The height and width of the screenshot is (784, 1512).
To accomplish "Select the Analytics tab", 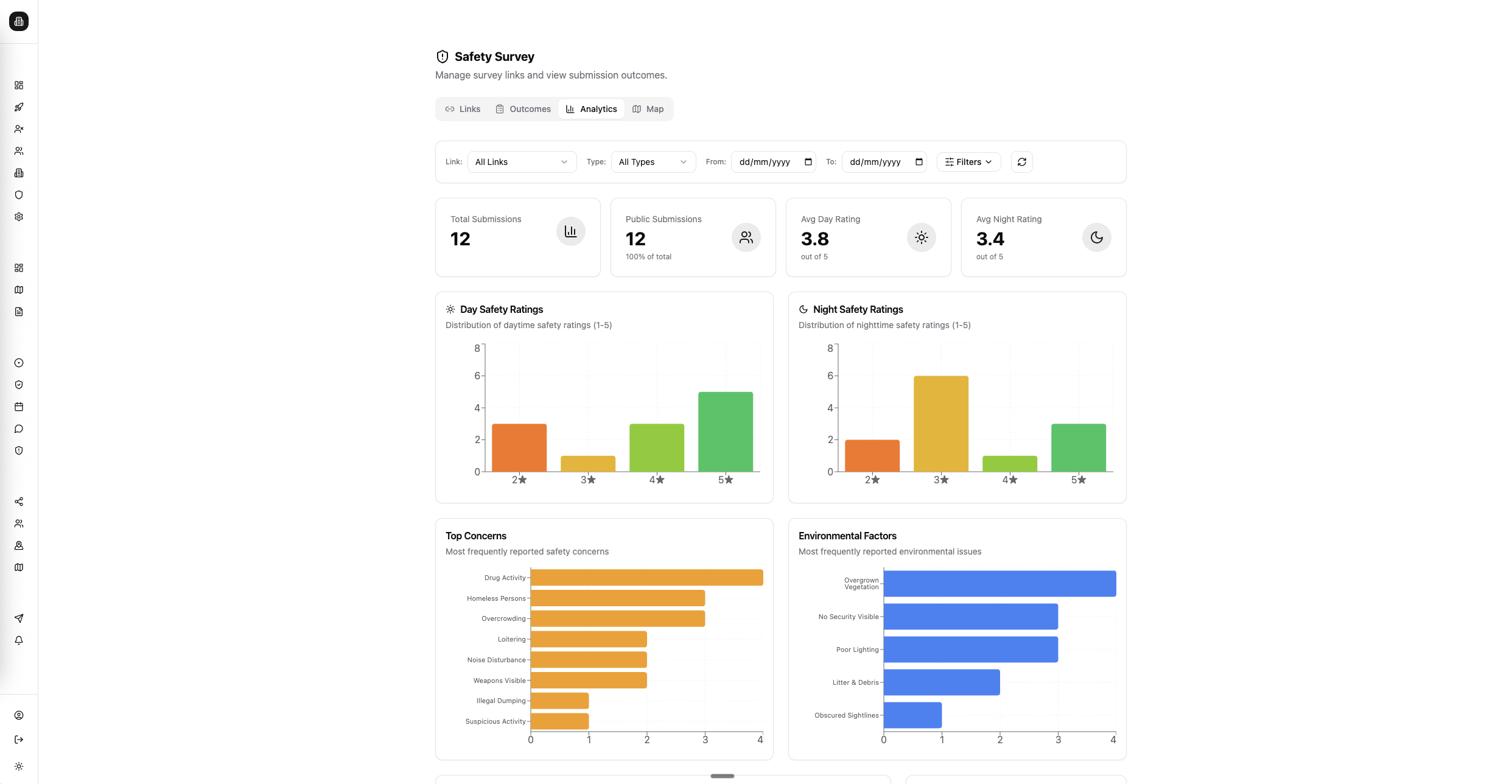I will pos(591,108).
